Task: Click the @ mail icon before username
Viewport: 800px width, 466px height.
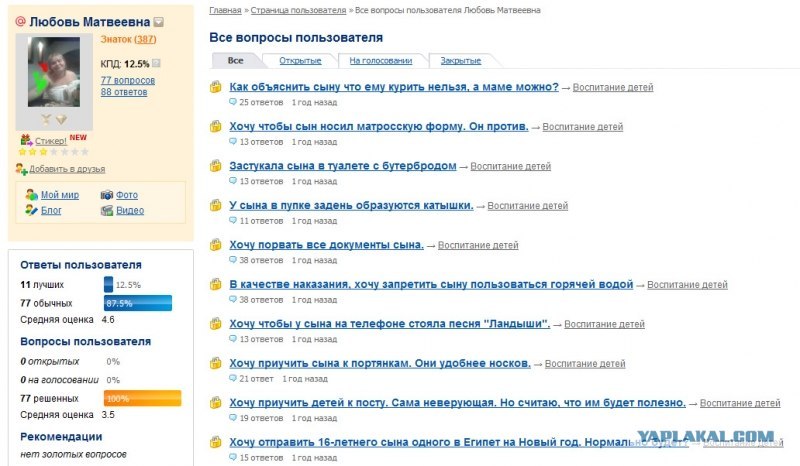Action: 20,21
